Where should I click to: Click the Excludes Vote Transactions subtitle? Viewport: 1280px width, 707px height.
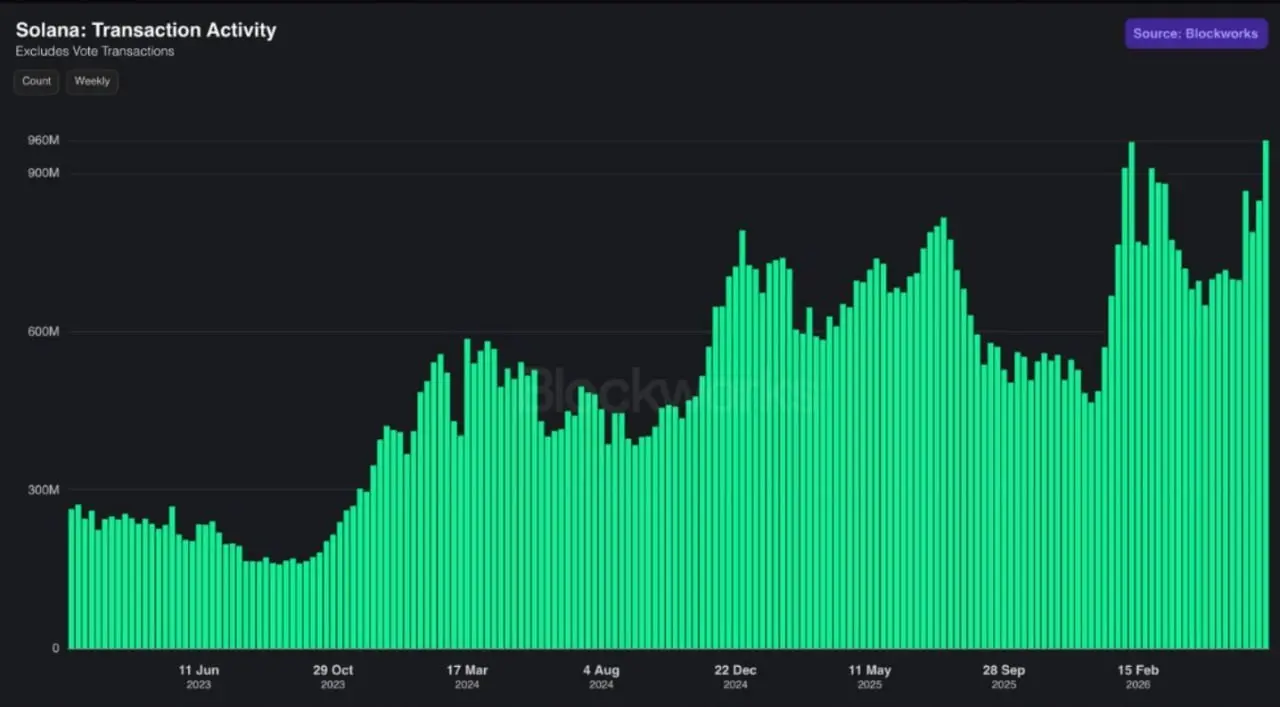coord(95,51)
